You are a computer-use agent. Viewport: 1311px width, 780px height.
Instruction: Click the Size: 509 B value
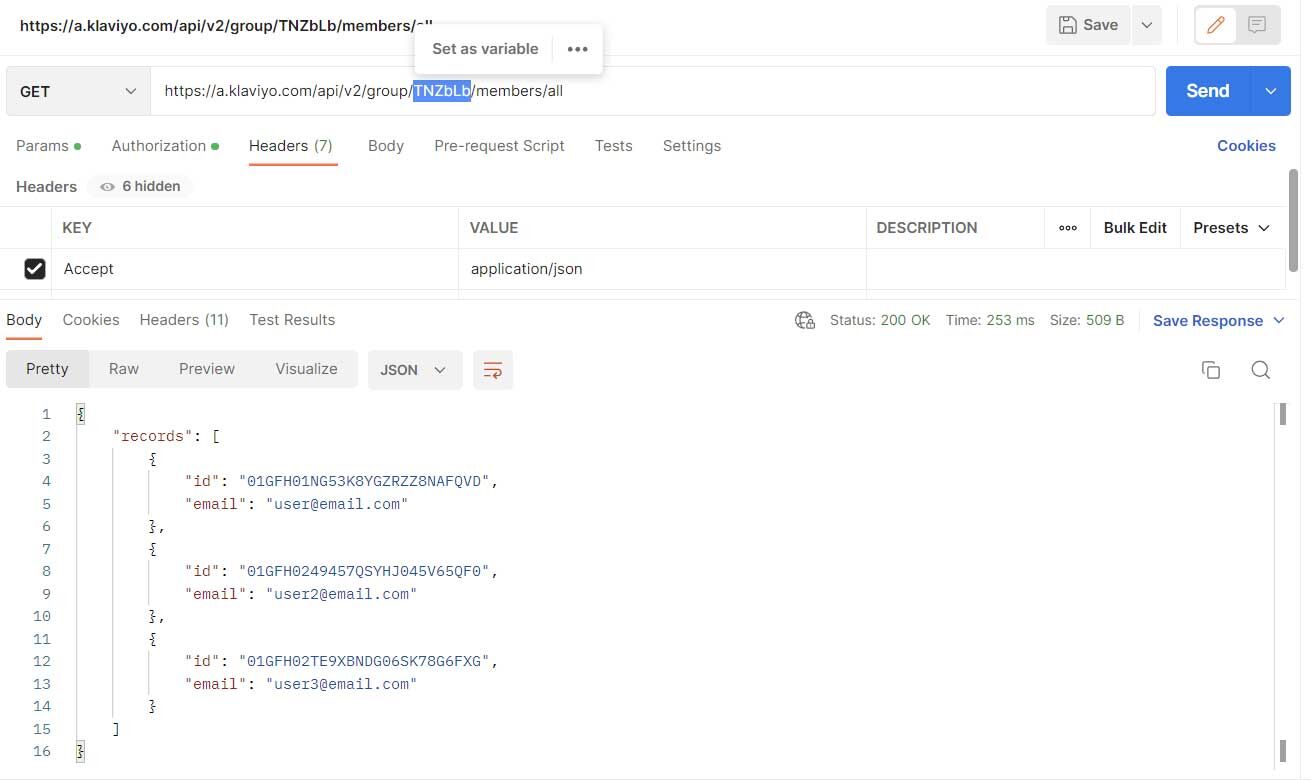[1087, 320]
